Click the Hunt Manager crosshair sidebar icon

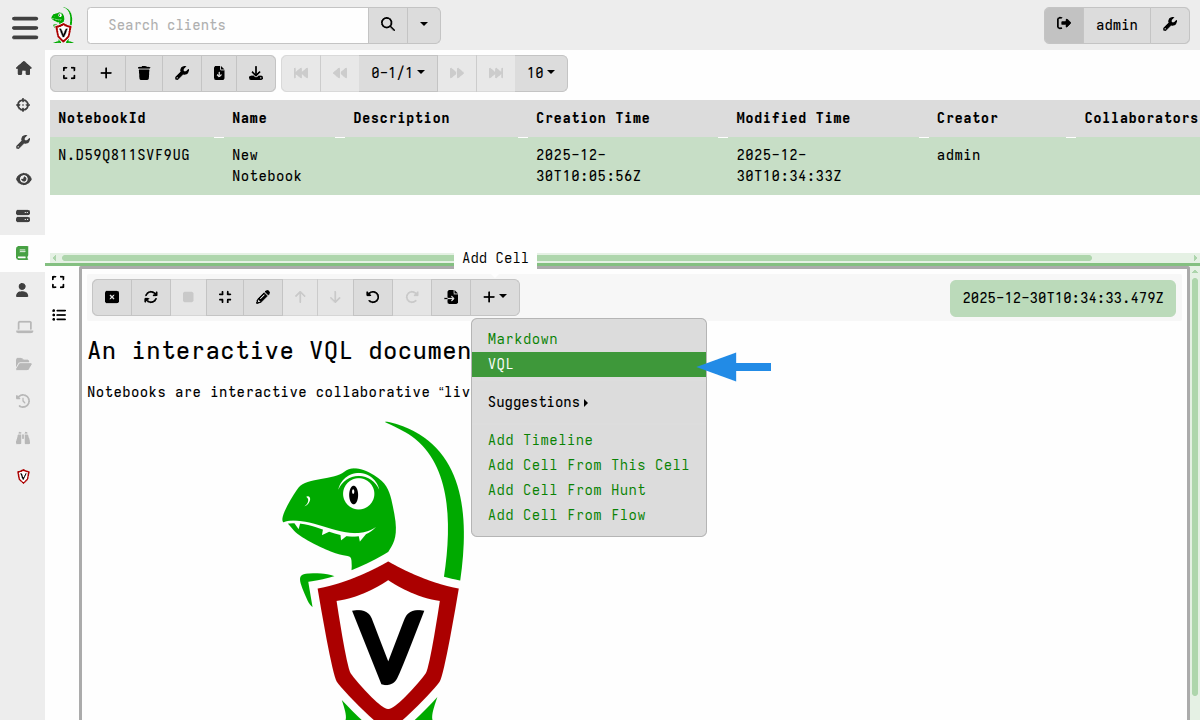point(23,105)
